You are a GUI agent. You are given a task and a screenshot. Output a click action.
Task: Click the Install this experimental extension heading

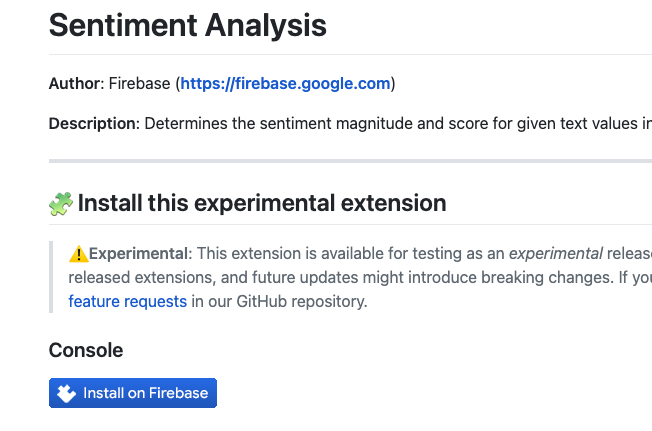tap(262, 203)
